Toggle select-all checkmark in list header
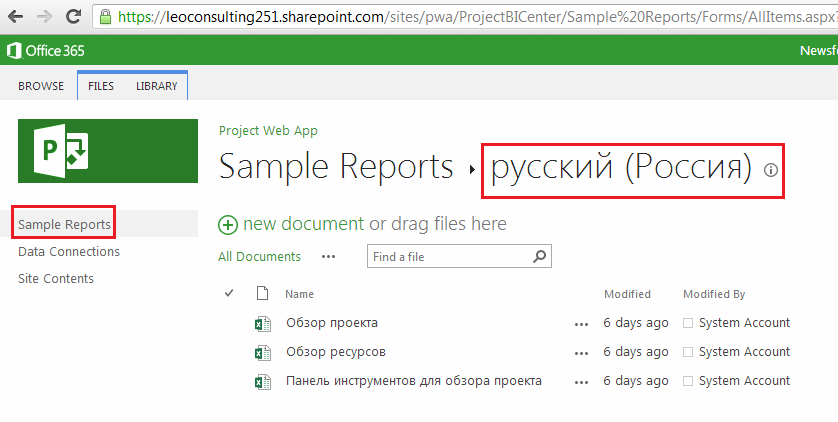Image resolution: width=838 pixels, height=422 pixels. point(229,293)
